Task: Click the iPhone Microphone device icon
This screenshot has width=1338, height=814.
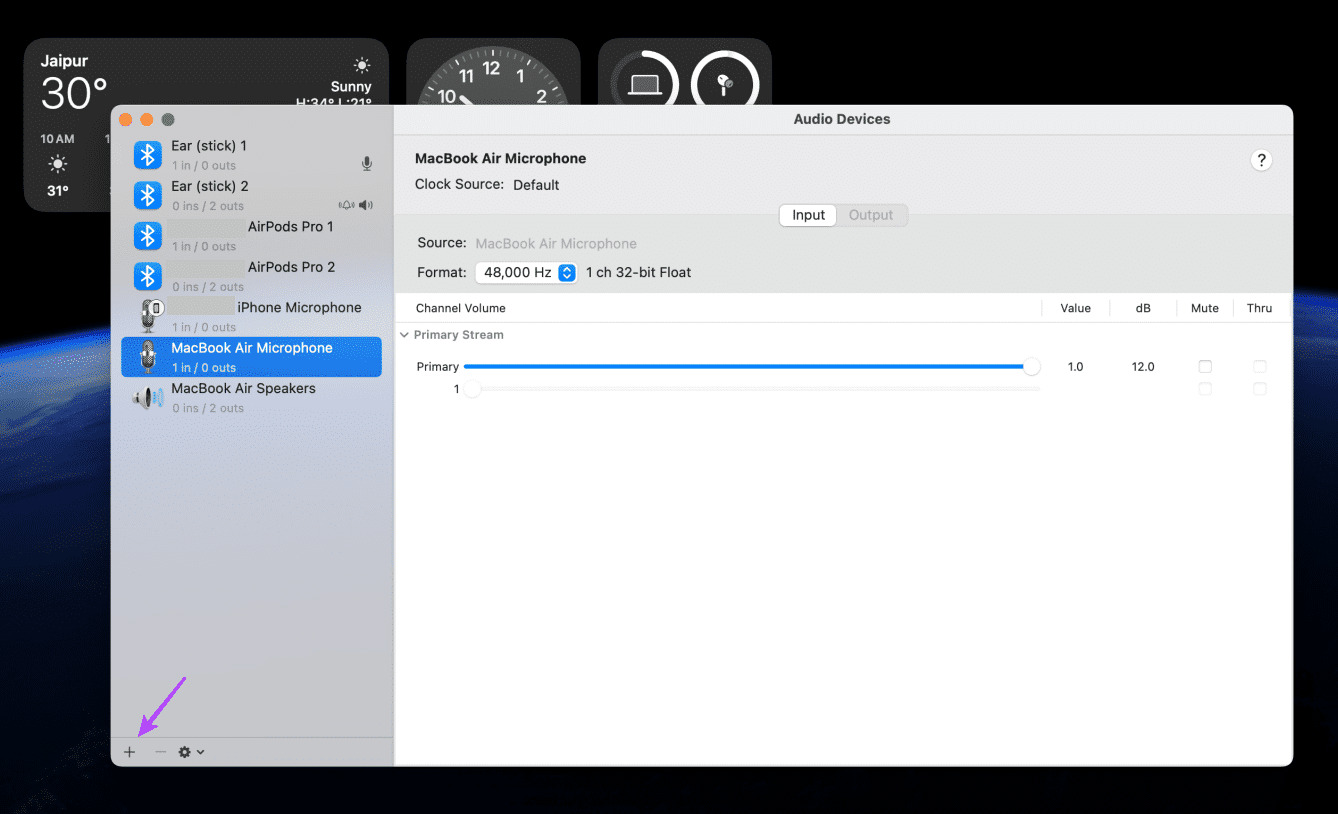Action: tap(150, 316)
